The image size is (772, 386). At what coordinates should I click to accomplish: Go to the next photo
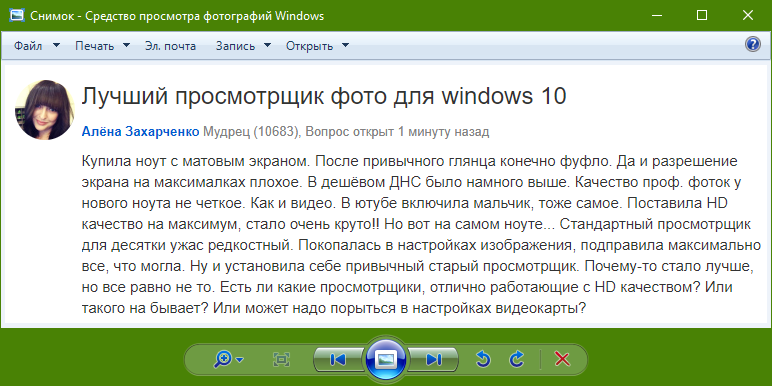pos(433,360)
